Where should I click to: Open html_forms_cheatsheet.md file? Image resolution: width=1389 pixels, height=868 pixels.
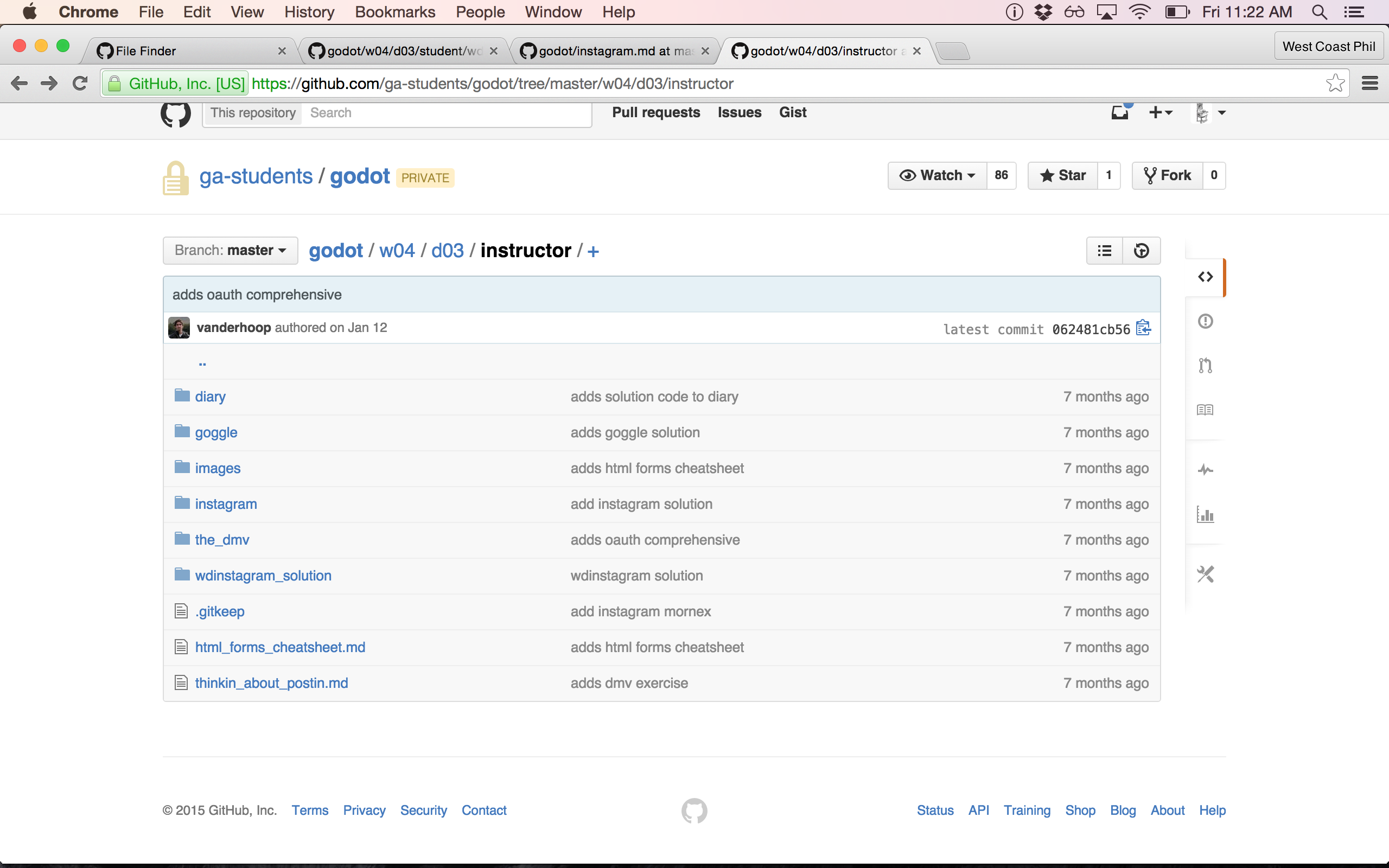tap(279, 647)
